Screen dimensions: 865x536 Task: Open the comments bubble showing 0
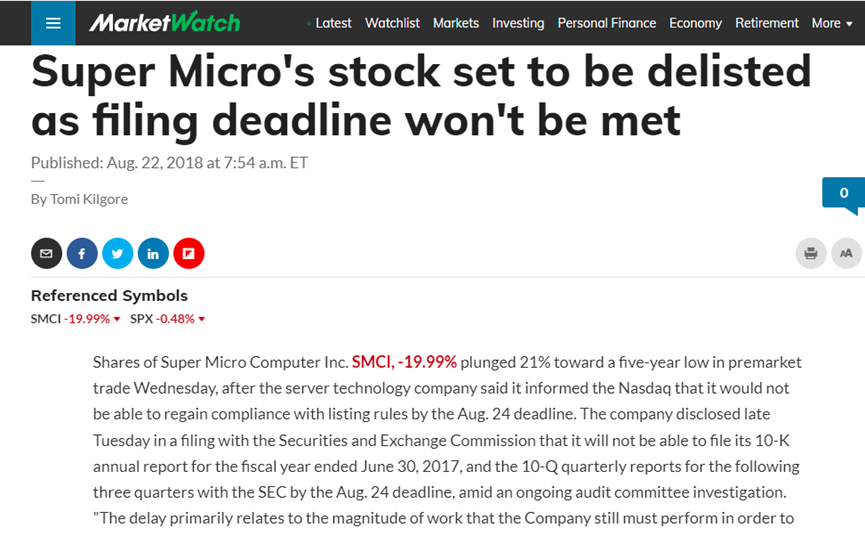(x=843, y=195)
